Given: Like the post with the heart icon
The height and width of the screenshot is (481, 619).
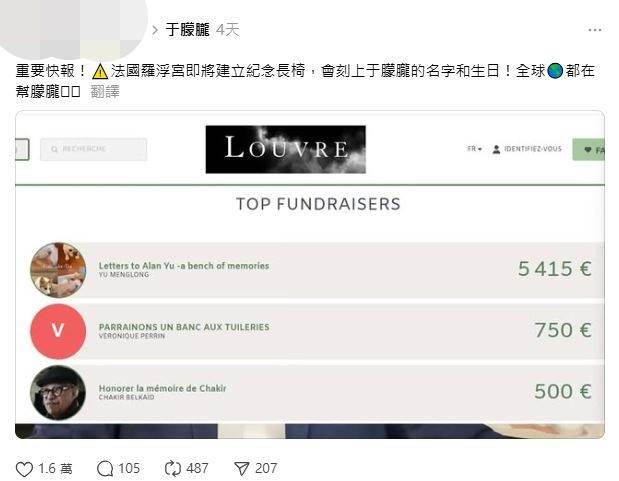Looking at the screenshot, I should 24,469.
